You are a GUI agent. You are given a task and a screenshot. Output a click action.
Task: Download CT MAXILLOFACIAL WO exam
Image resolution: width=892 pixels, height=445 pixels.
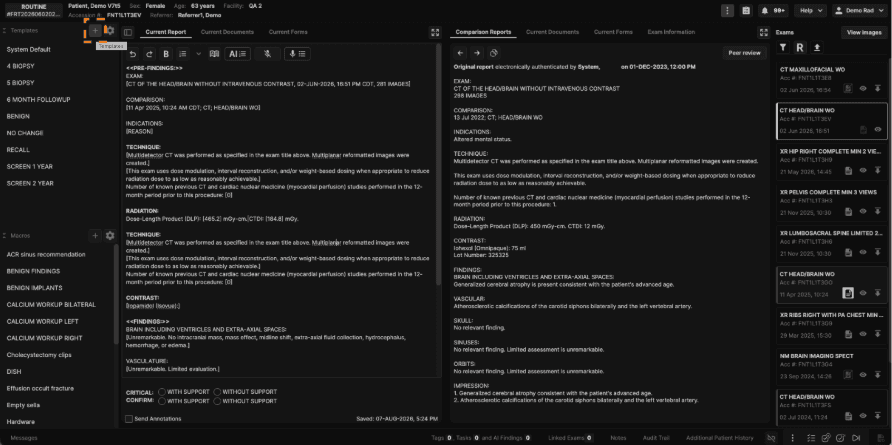(x=878, y=88)
